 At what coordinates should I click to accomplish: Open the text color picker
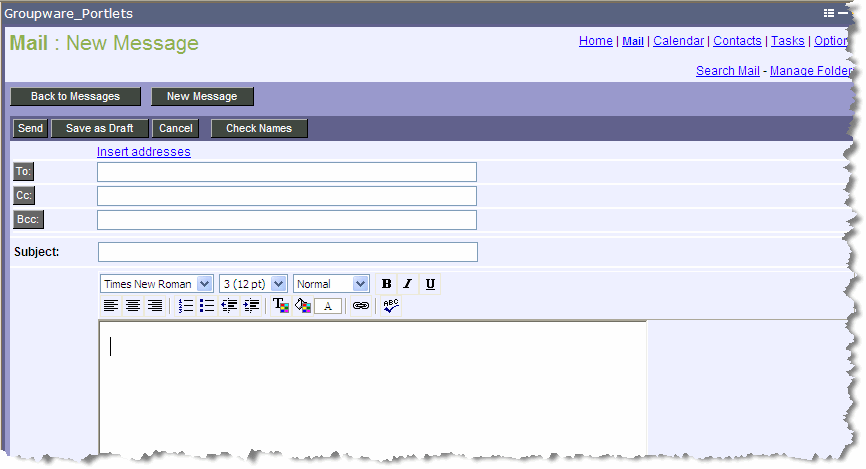click(x=281, y=305)
